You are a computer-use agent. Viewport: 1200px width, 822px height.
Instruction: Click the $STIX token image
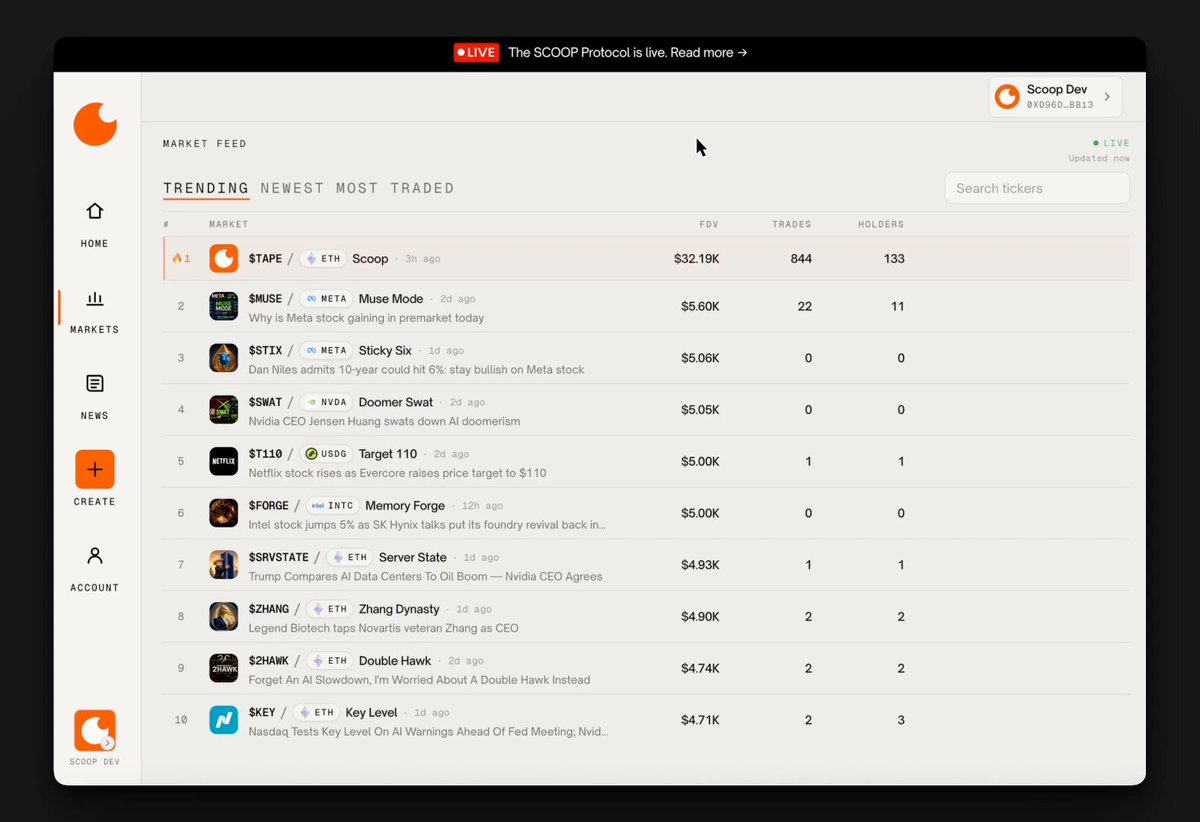(x=223, y=358)
